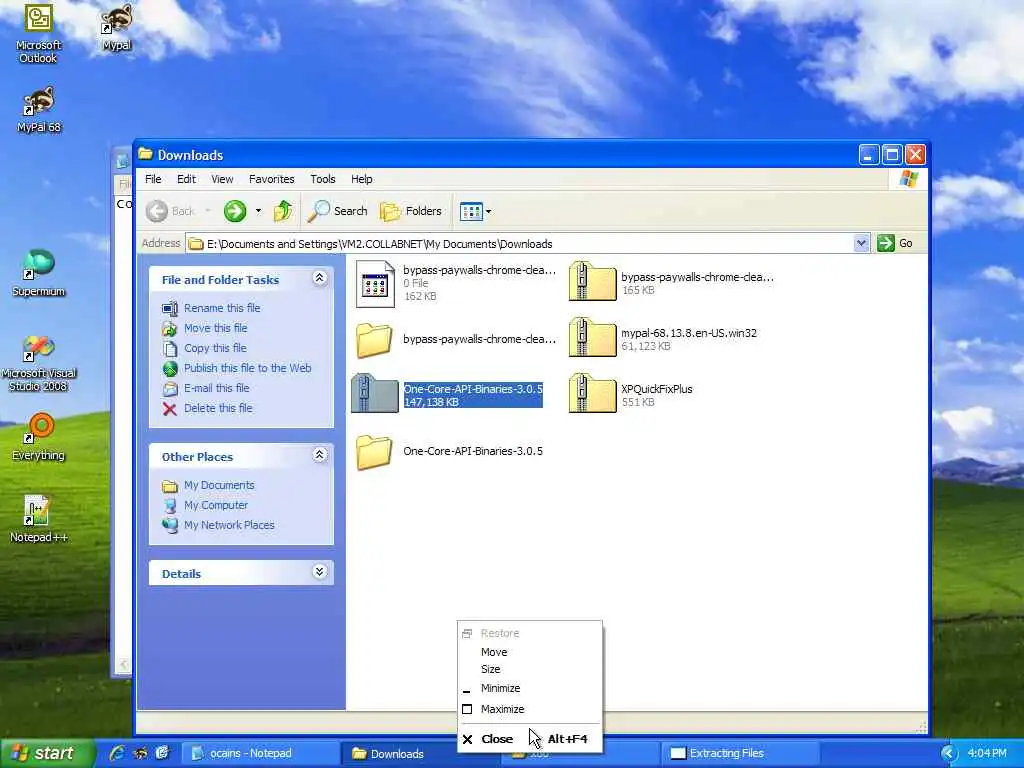The image size is (1024, 768).
Task: Launch MyPal 68 desktop shortcut
Action: [39, 110]
